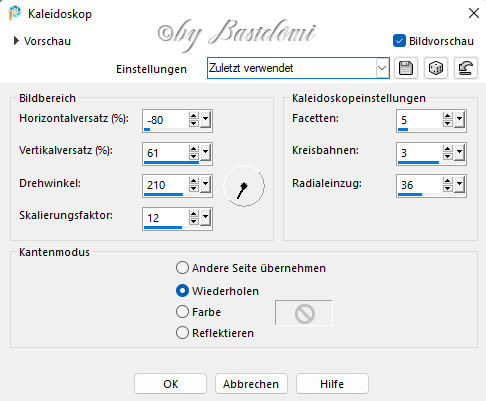Click the reset to default arrow icon
The width and height of the screenshot is (486, 401).
466,68
